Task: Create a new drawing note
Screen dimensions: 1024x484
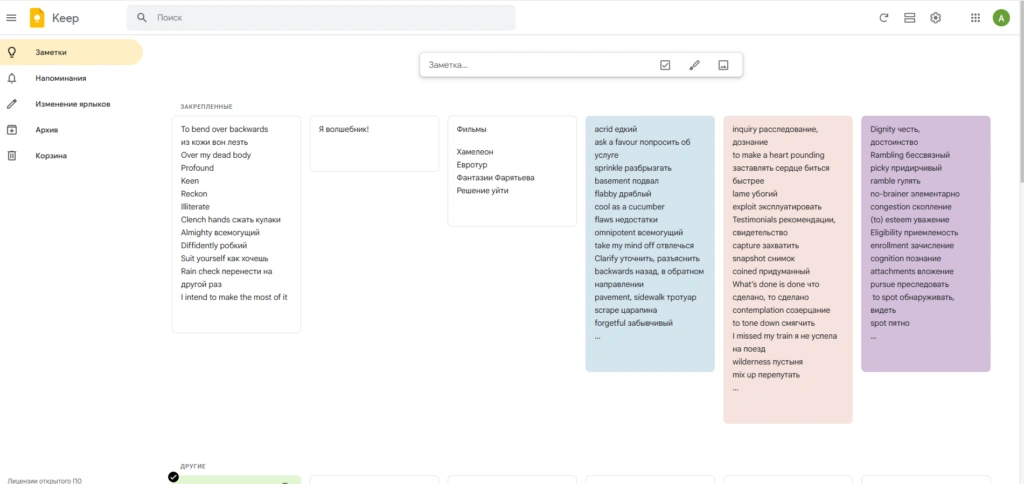Action: (694, 65)
